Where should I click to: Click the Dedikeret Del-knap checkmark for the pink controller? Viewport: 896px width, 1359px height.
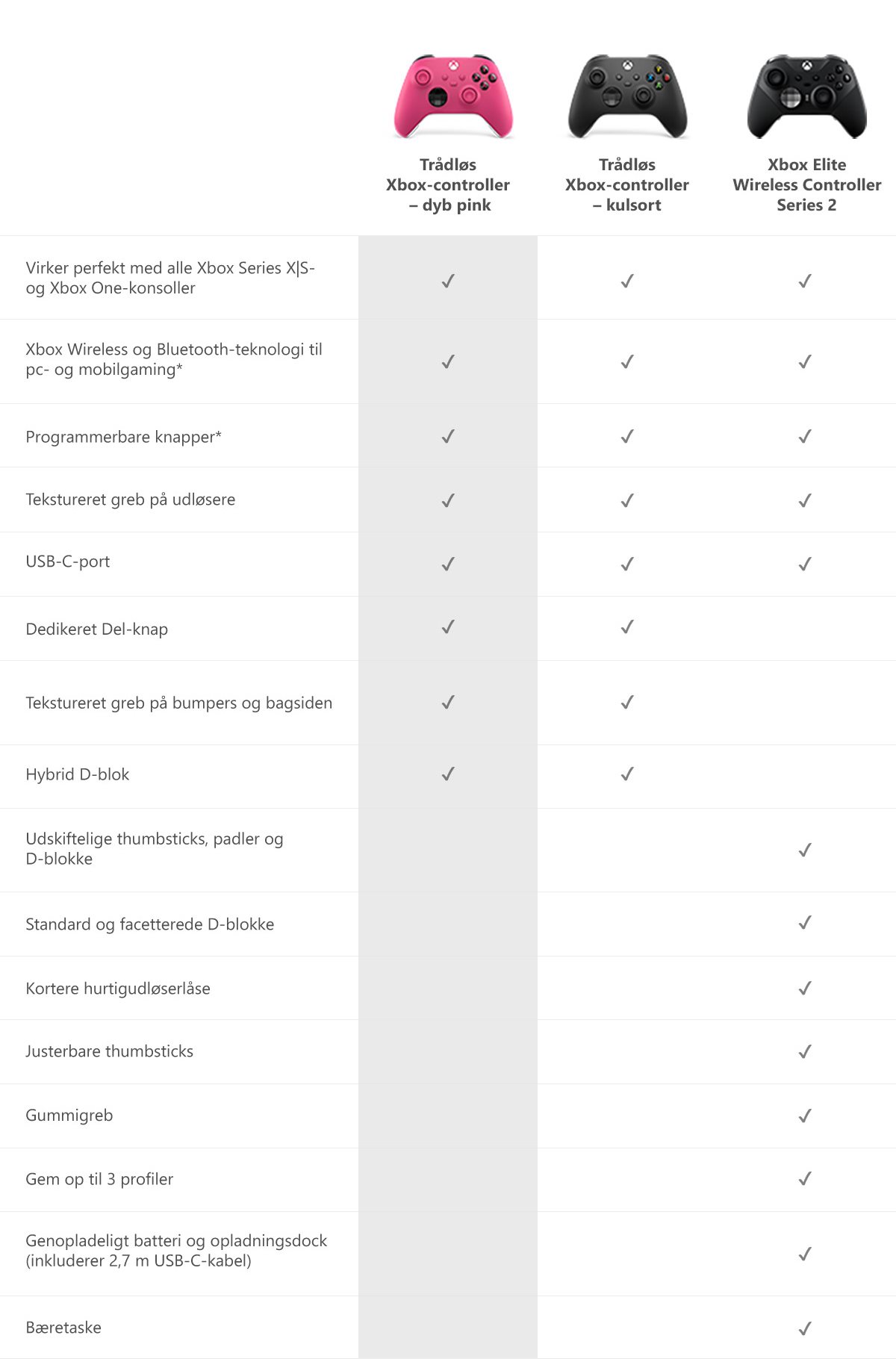click(448, 627)
